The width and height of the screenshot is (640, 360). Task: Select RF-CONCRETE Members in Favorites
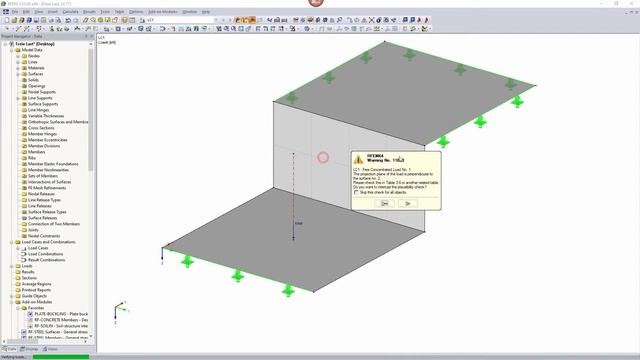61,320
